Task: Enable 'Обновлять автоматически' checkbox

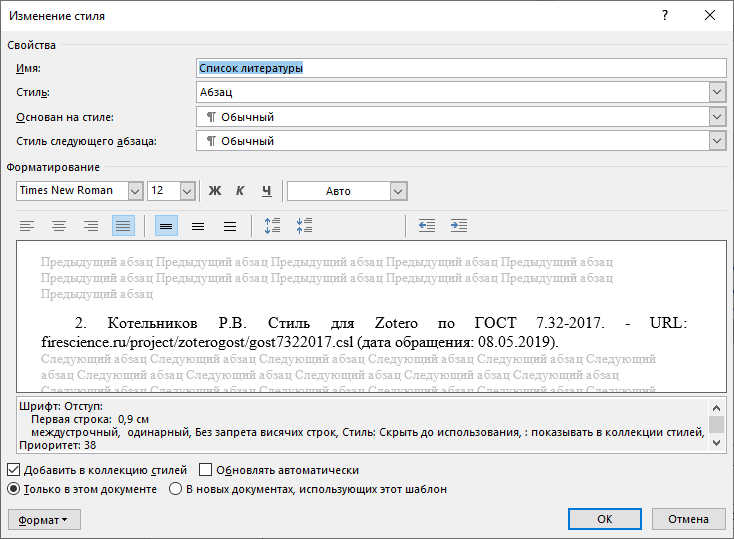Action: pos(206,470)
